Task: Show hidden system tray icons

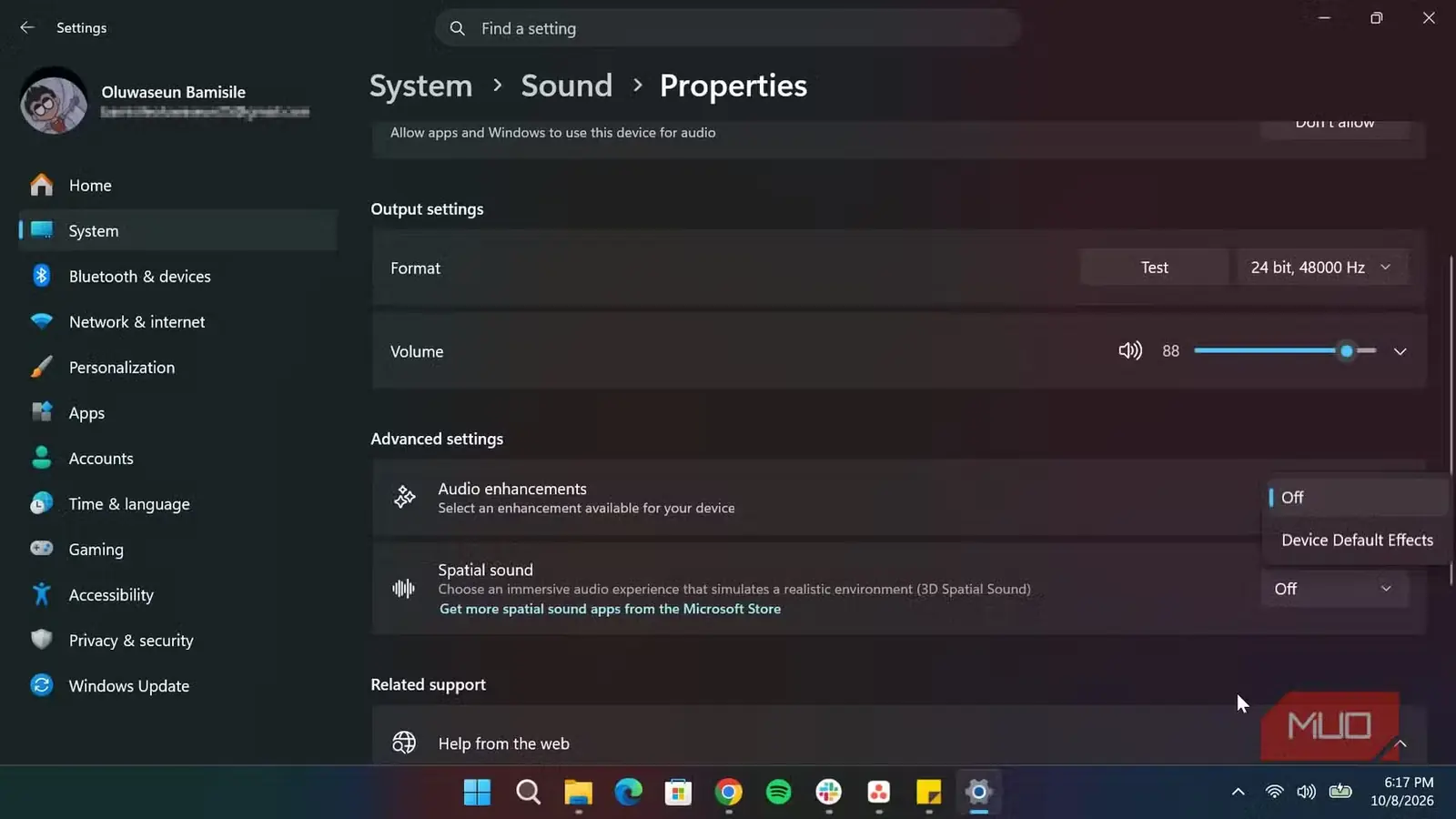Action: coord(1238,792)
